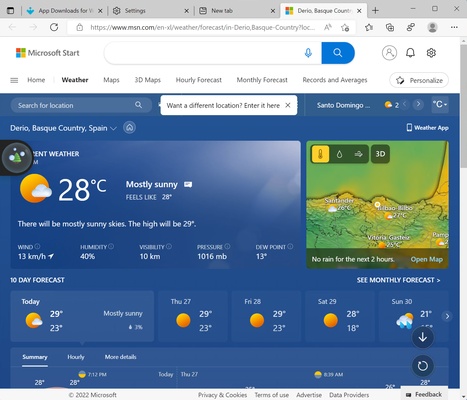Switch to the Settings browser tab
The image size is (467, 400).
(x=151, y=11)
